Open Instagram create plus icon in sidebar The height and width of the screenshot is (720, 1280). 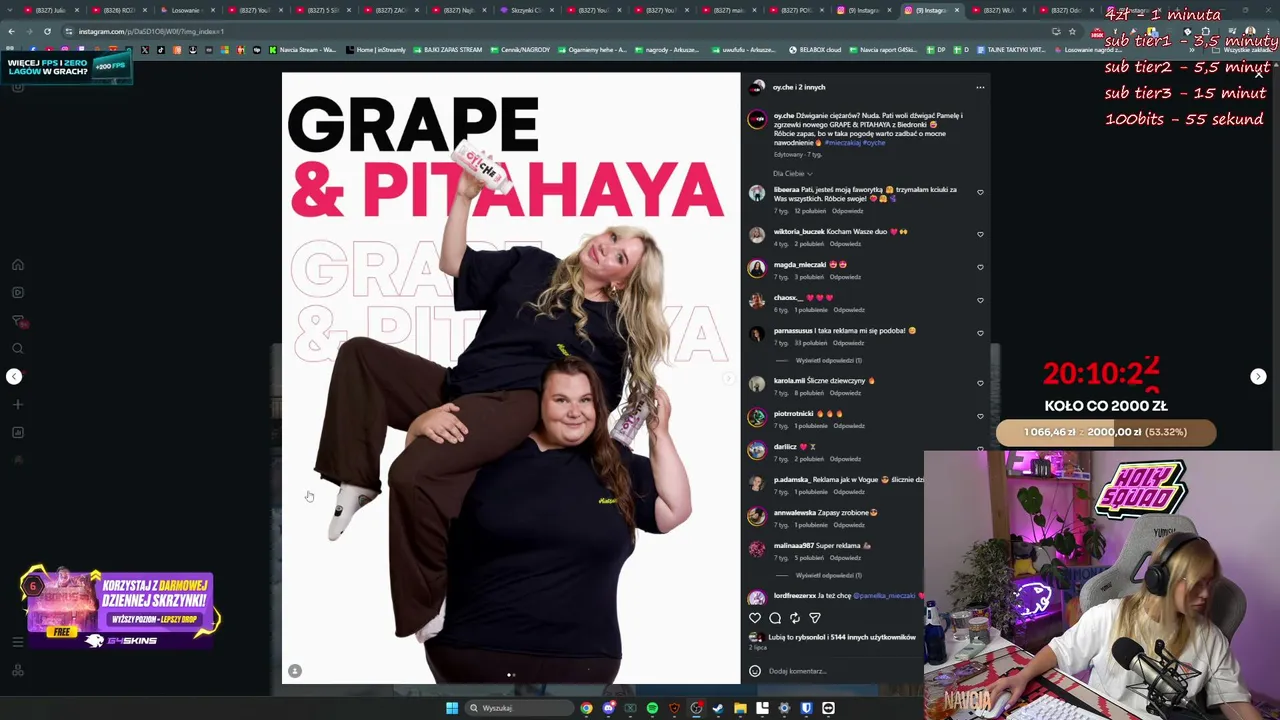[x=17, y=404]
